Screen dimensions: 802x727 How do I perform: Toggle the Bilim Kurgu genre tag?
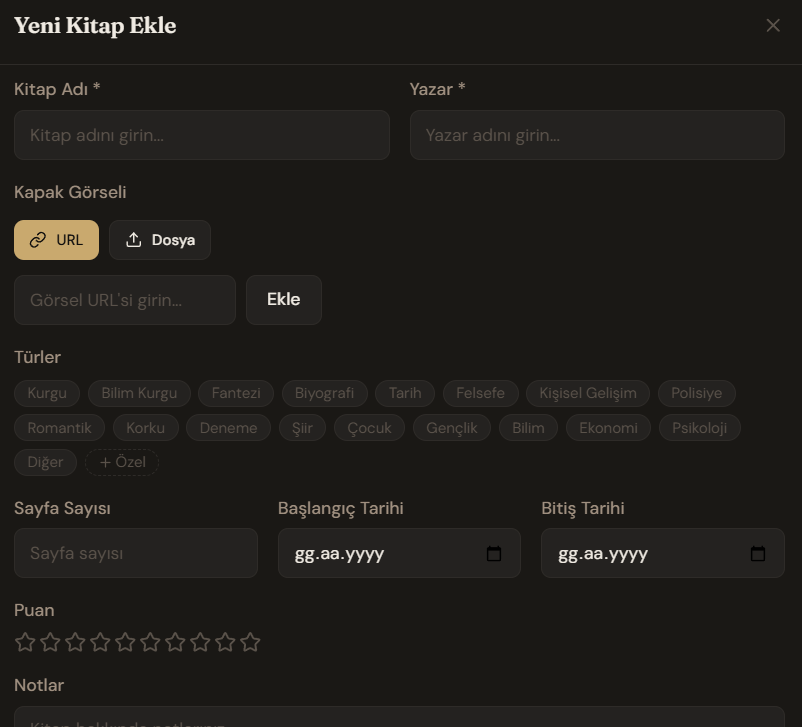(139, 393)
